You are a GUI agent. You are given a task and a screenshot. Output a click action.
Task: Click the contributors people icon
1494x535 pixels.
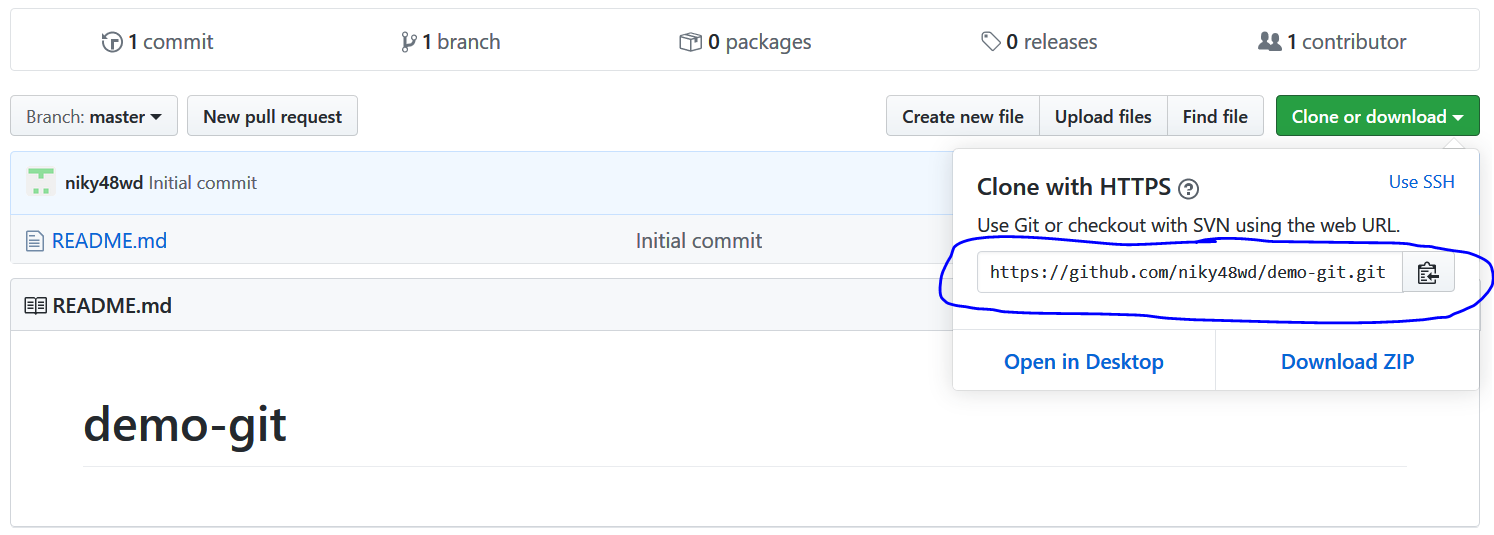tap(1269, 42)
